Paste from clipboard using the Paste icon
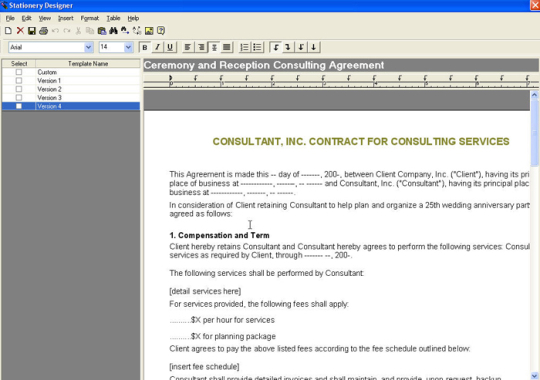The width and height of the screenshot is (540, 380). [102, 31]
